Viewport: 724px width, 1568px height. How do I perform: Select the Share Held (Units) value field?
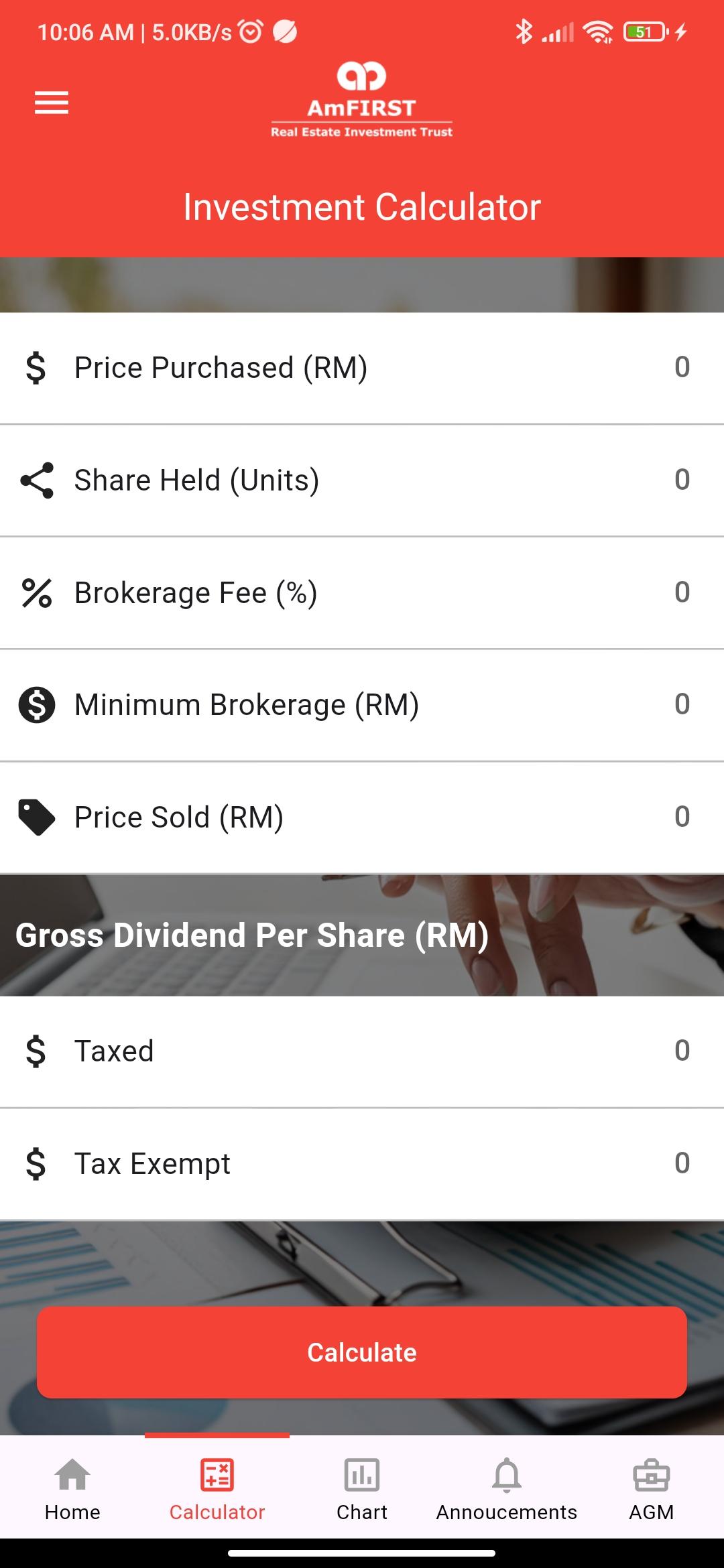pyautogui.click(x=681, y=480)
